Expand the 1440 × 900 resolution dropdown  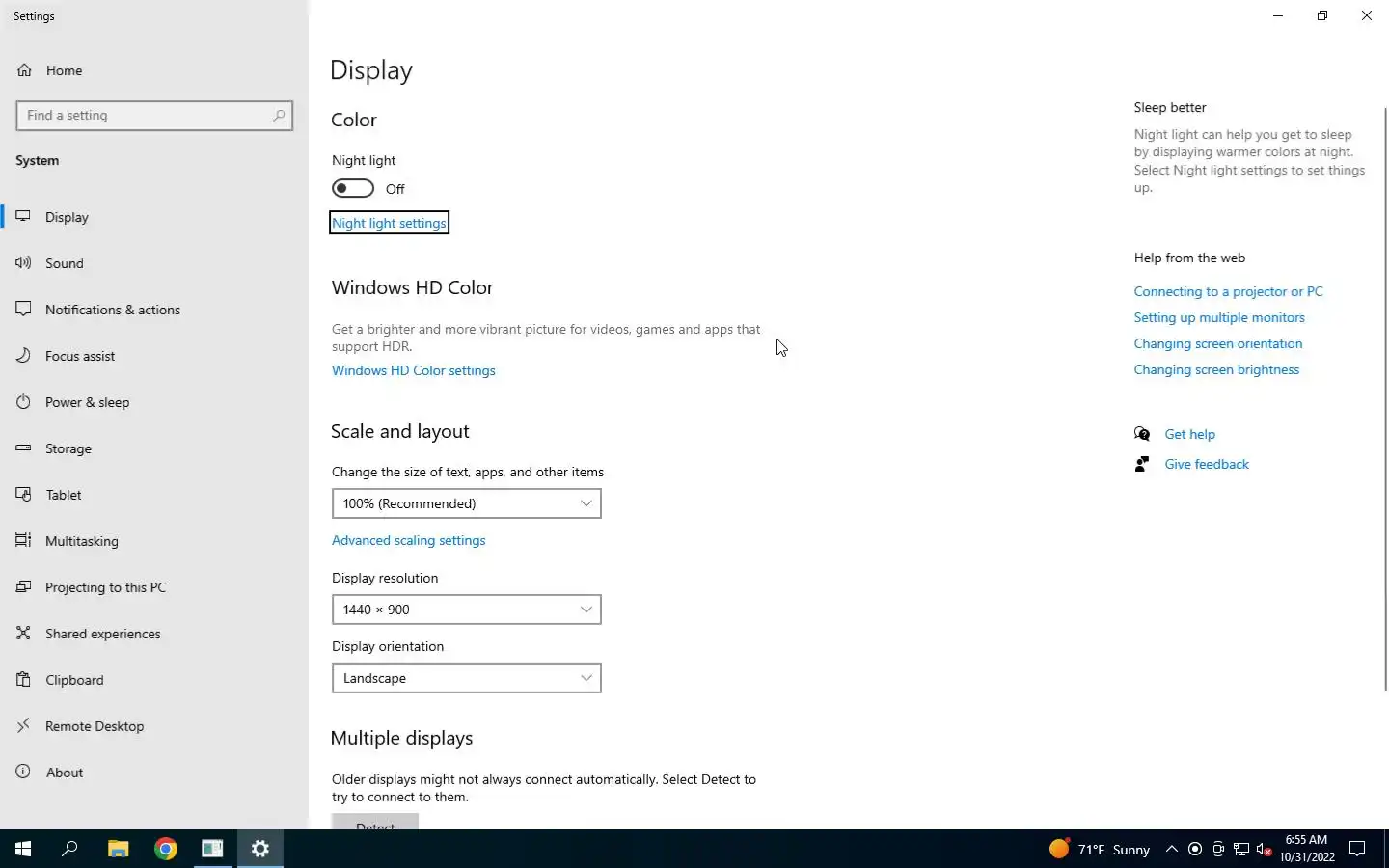(467, 610)
